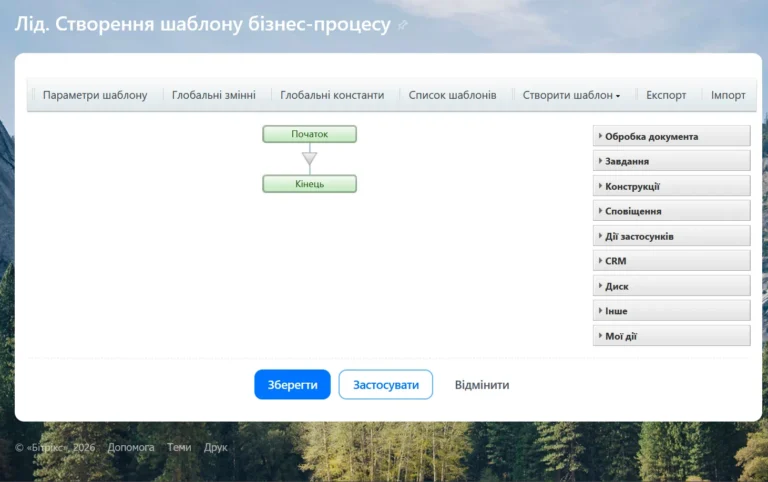This screenshot has height=482, width=768.
Task: Open Параметри шаблону settings
Action: 95,95
